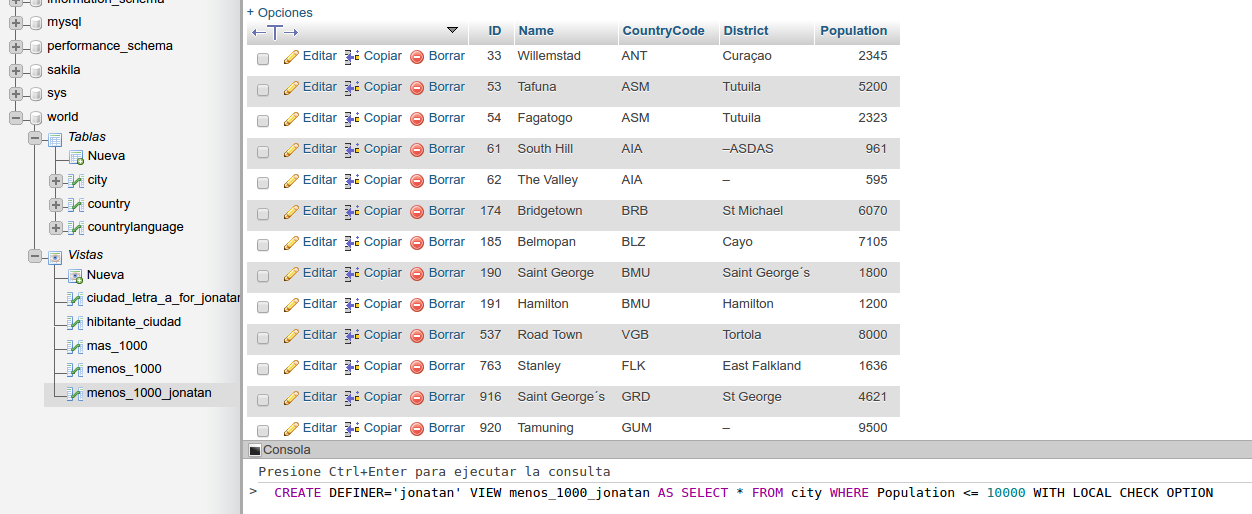The height and width of the screenshot is (514, 1252).
Task: Check the checkbox for South Hill row
Action: [263, 151]
